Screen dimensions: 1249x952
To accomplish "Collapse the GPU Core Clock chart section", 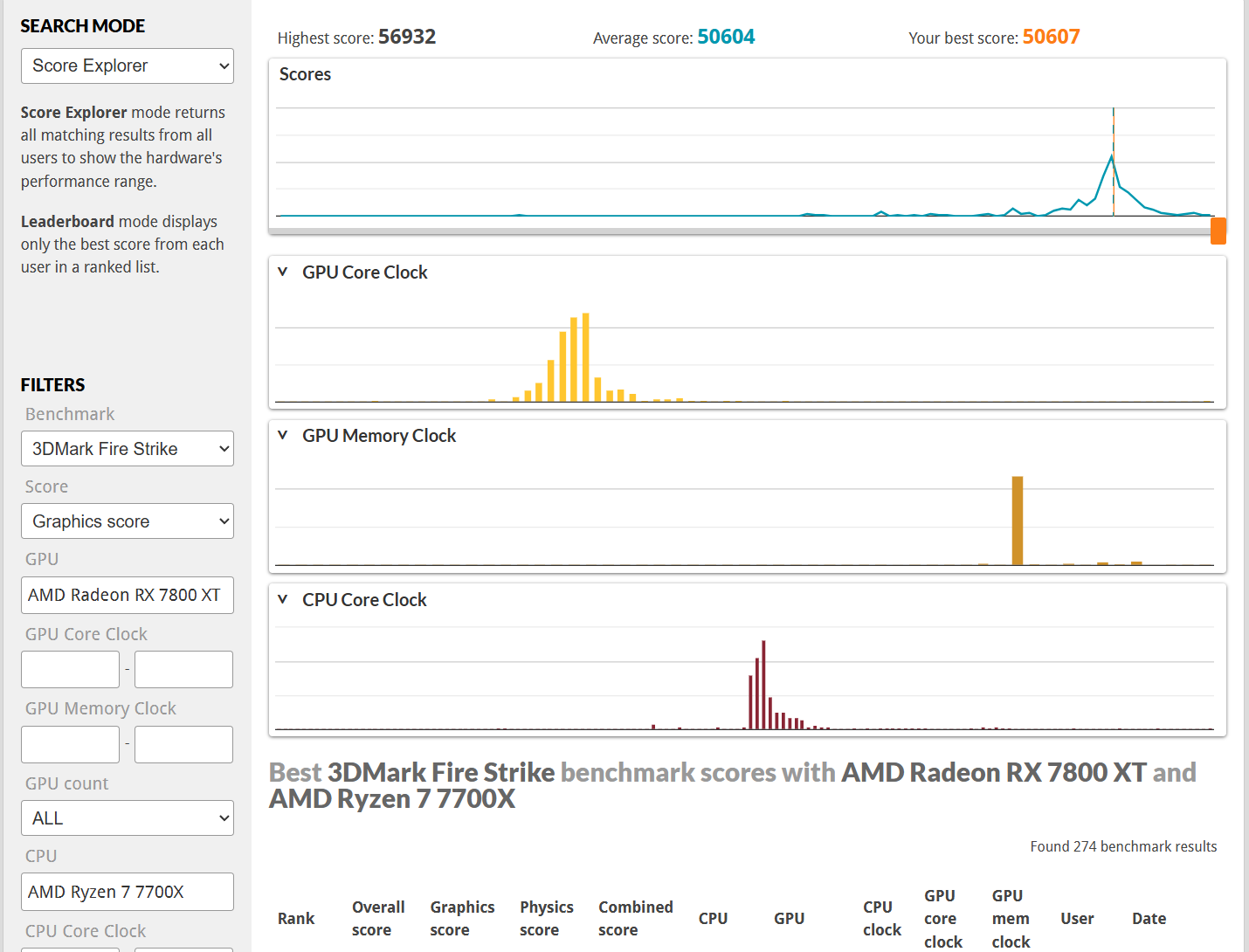I will [282, 272].
